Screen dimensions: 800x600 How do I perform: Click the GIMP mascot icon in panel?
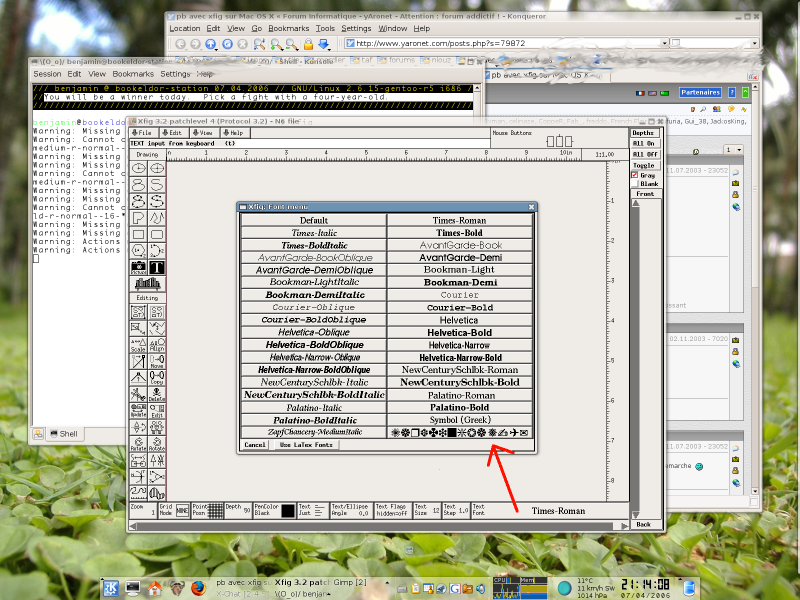[177, 588]
